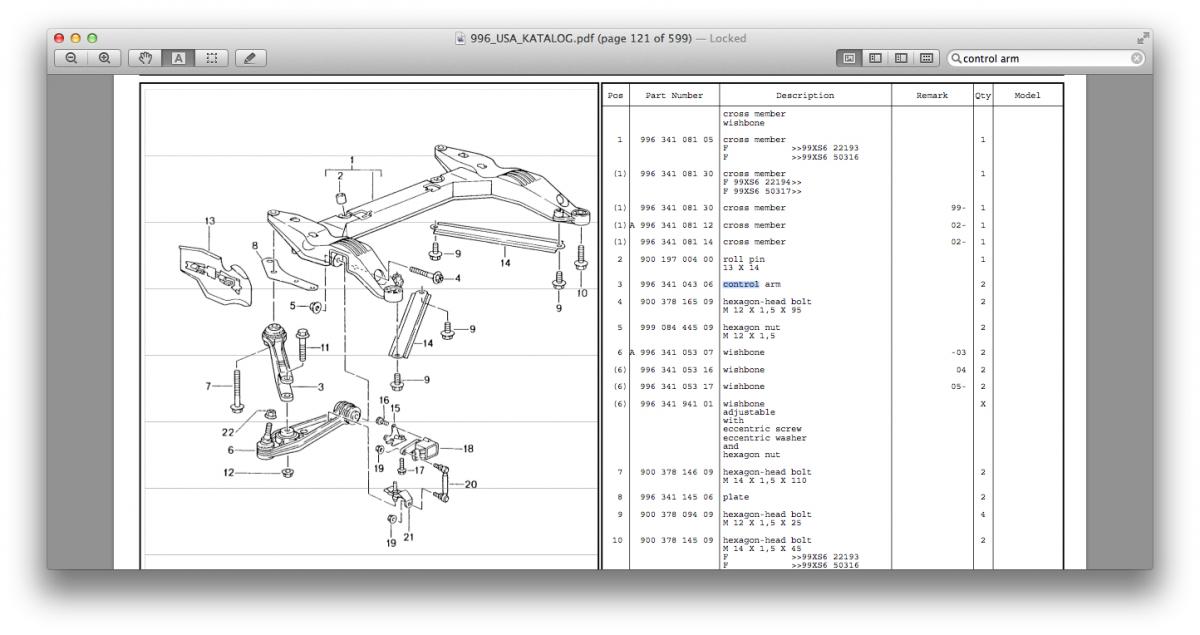The width and height of the screenshot is (1200, 635).
Task: Click the search magnifying glass icon
Action: [x=957, y=59]
